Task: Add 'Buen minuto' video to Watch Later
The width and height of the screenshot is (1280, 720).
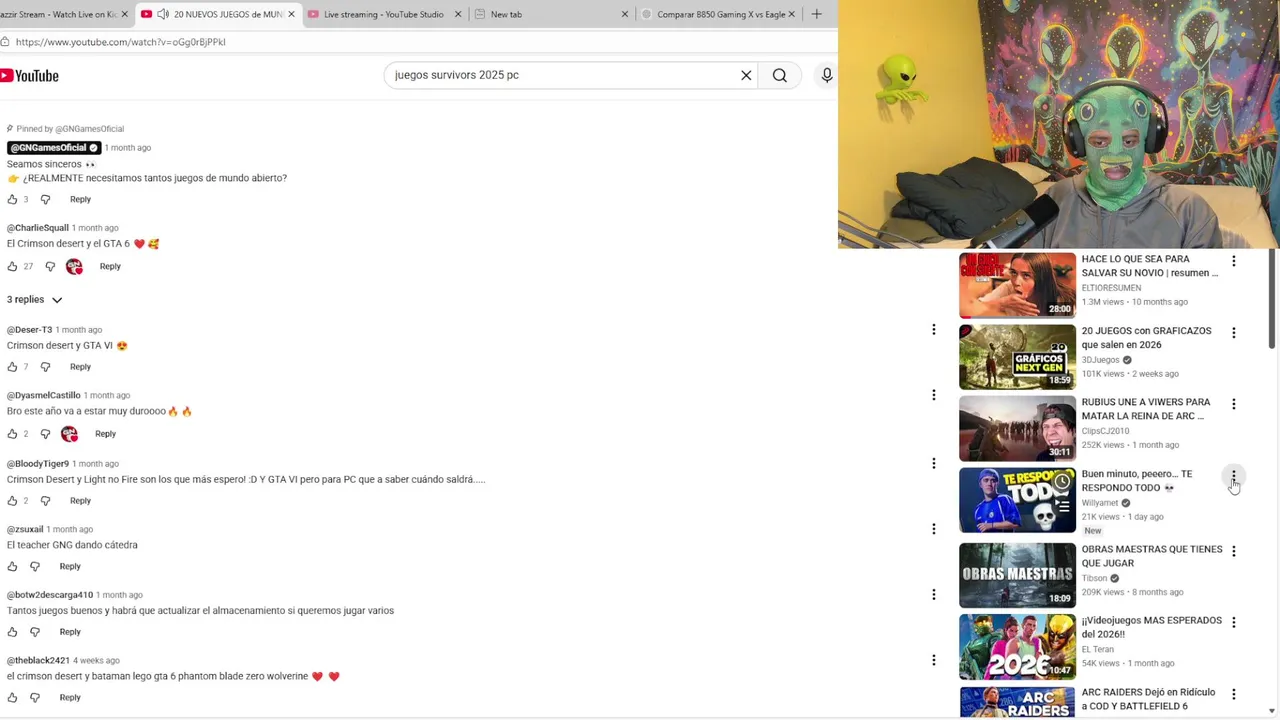Action: (1062, 482)
